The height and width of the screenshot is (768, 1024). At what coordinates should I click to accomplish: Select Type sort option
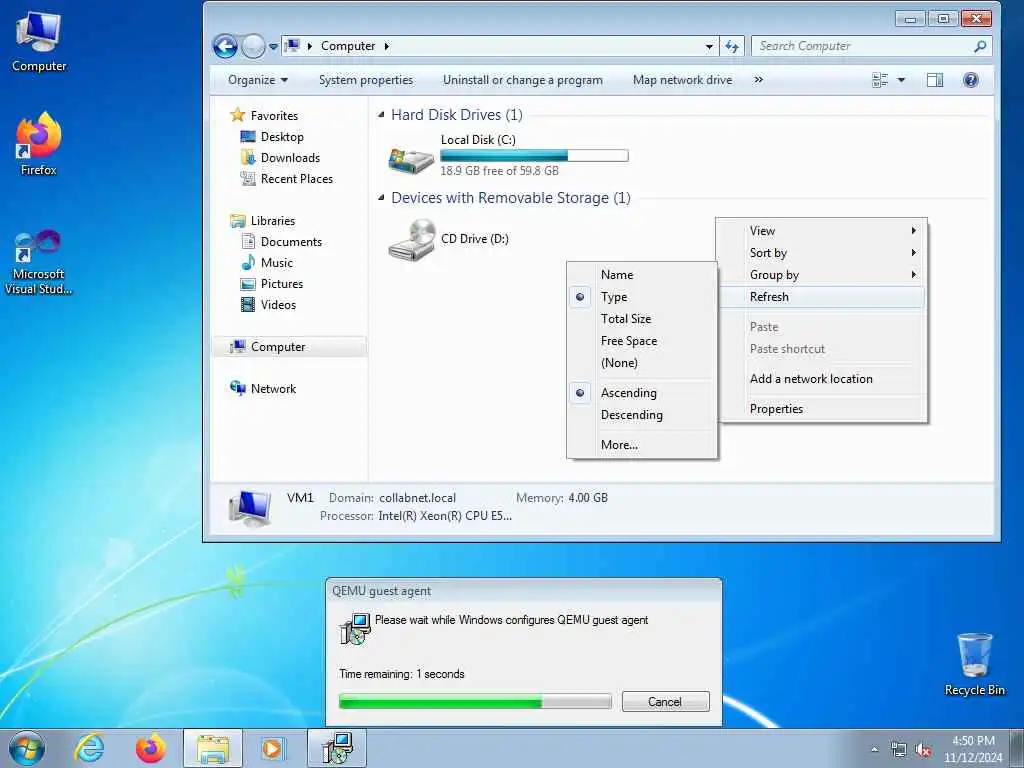pos(642,296)
